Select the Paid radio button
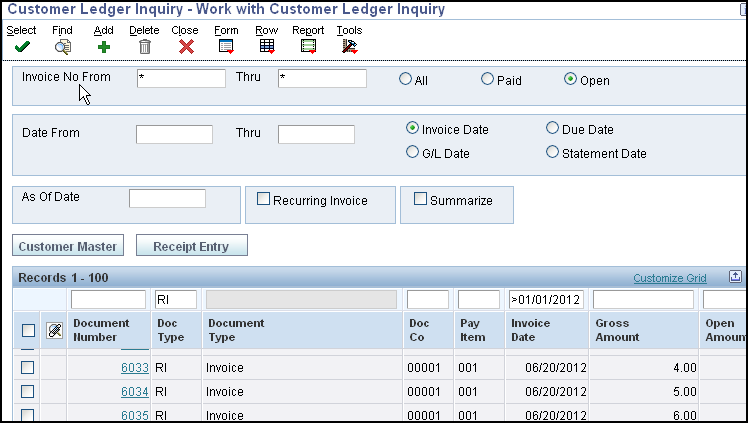This screenshot has width=748, height=423. (487, 79)
